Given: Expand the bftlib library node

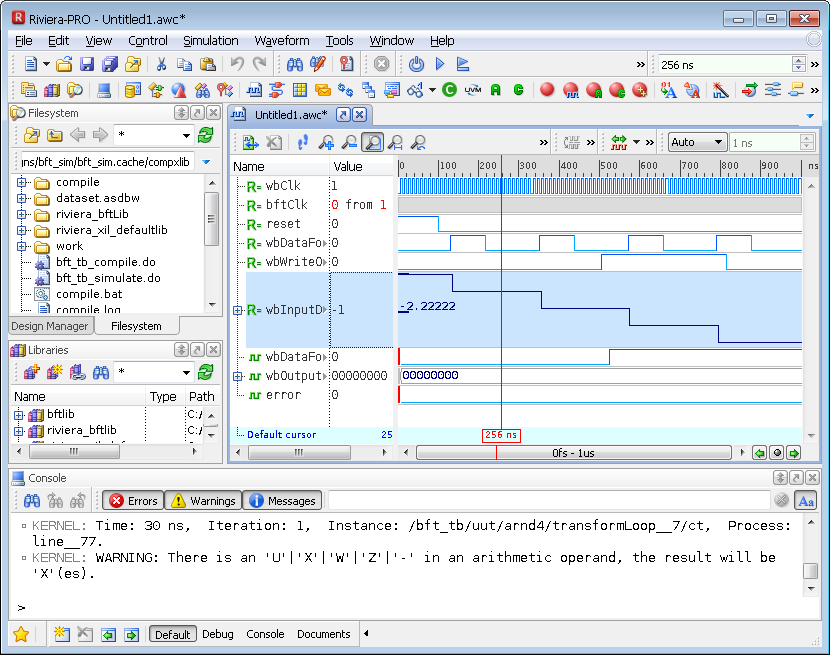Looking at the screenshot, I should point(19,415).
